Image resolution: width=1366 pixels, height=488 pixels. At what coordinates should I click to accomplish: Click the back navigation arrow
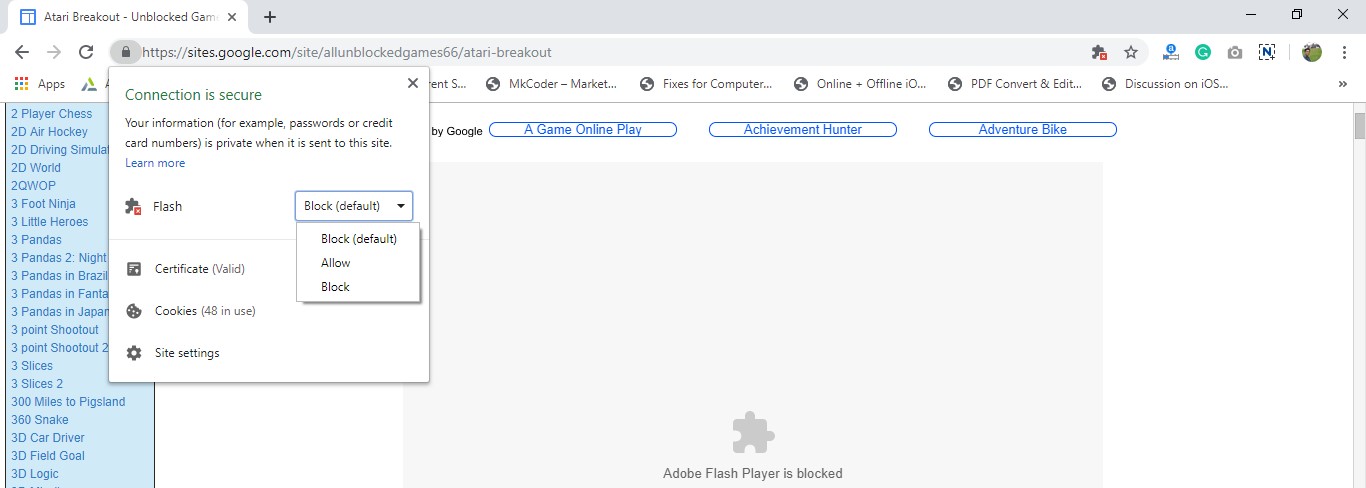click(x=22, y=52)
